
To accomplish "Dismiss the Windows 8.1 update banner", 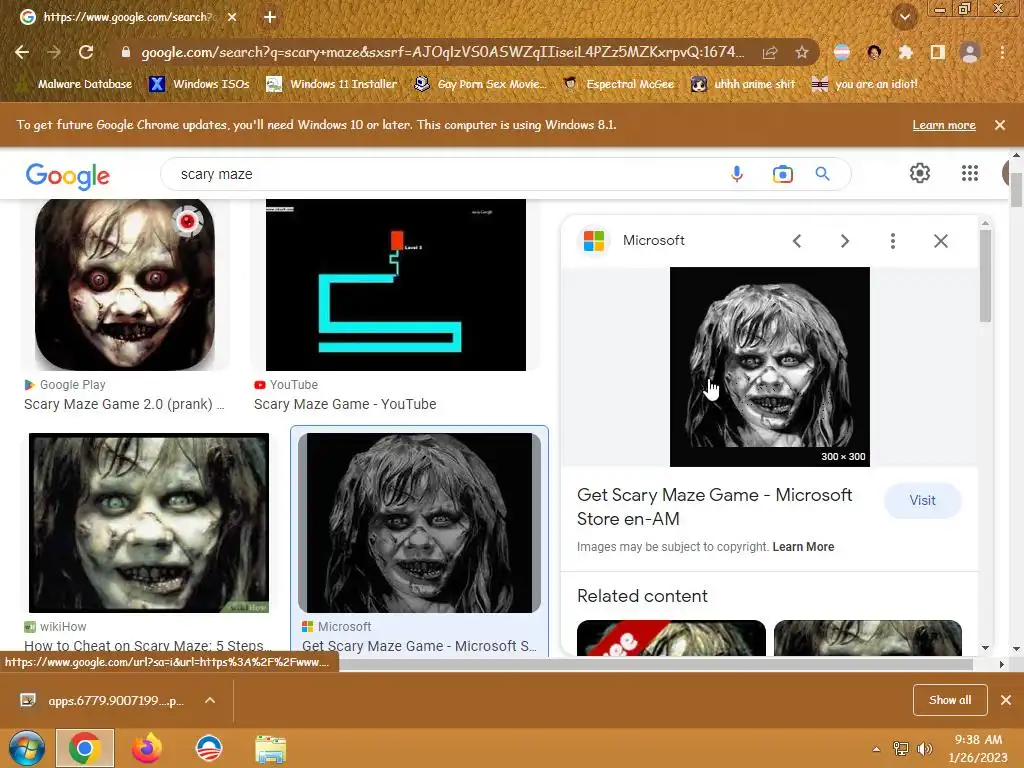I will click(x=1000, y=125).
